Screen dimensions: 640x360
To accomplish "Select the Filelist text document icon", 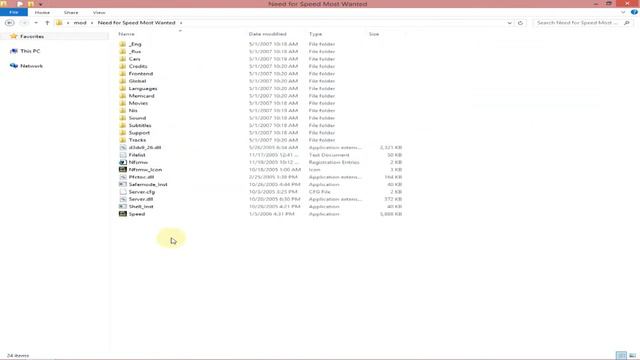I will pos(122,155).
